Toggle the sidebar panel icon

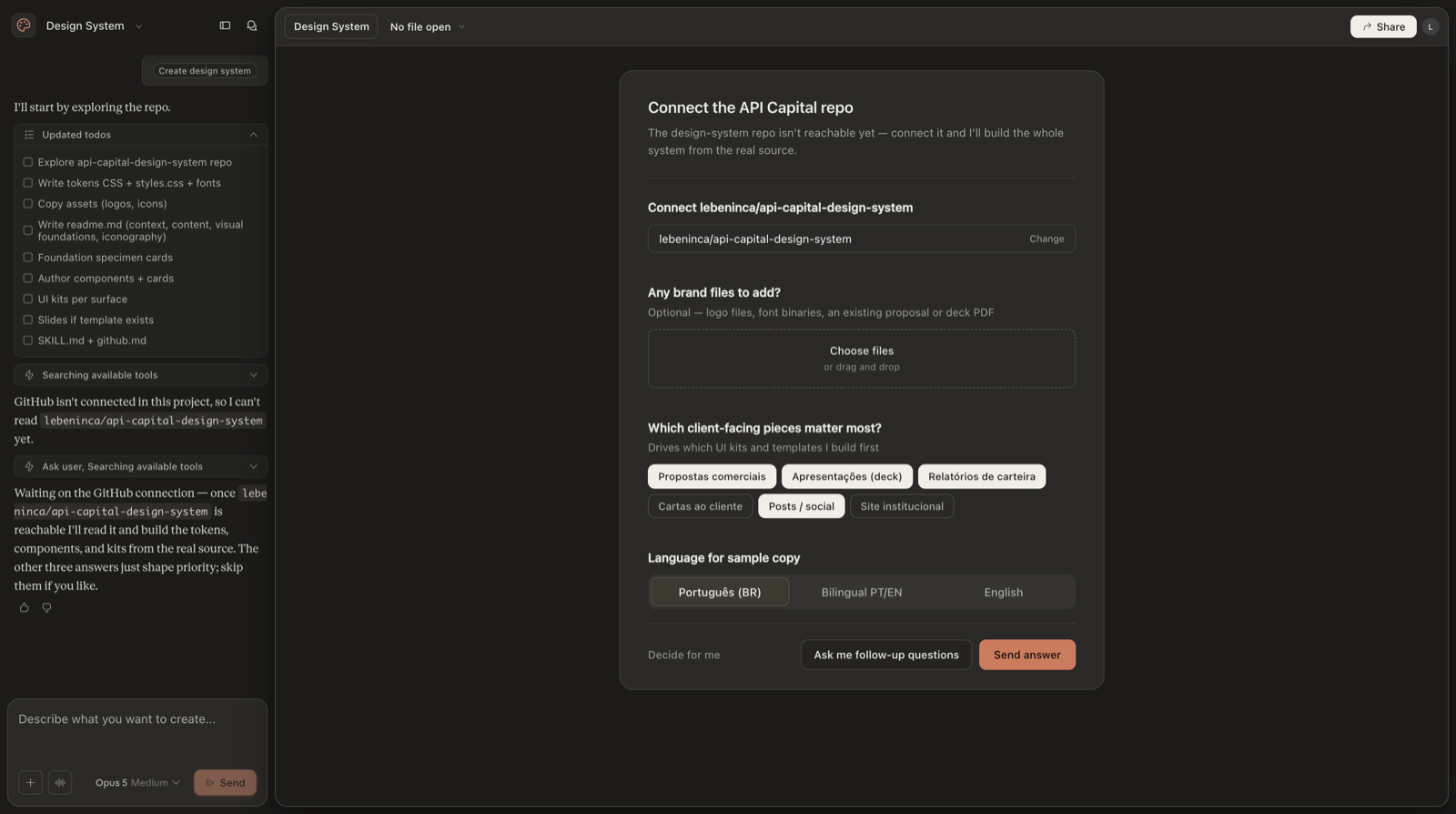tap(225, 25)
